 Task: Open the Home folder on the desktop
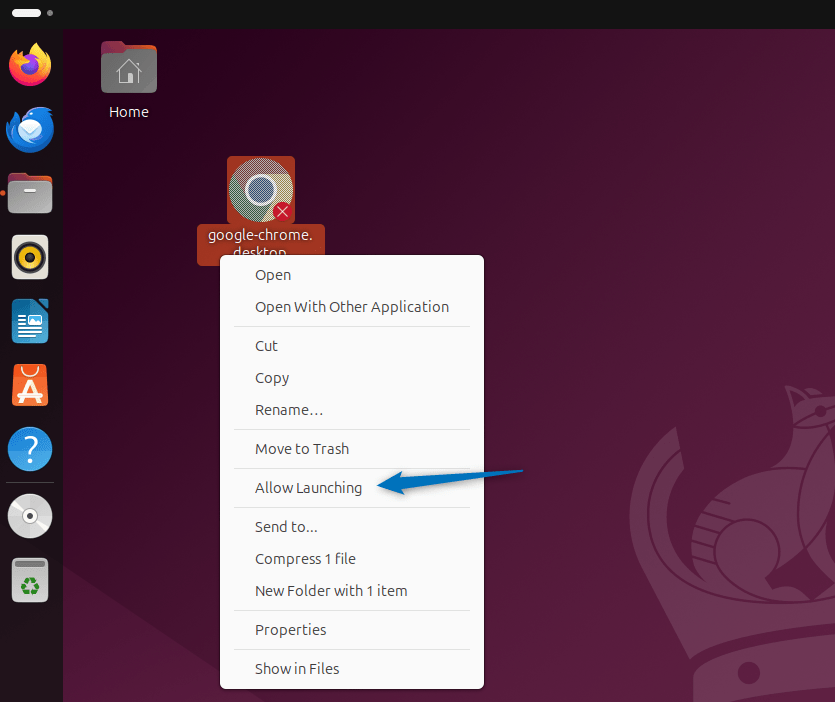[x=128, y=67]
